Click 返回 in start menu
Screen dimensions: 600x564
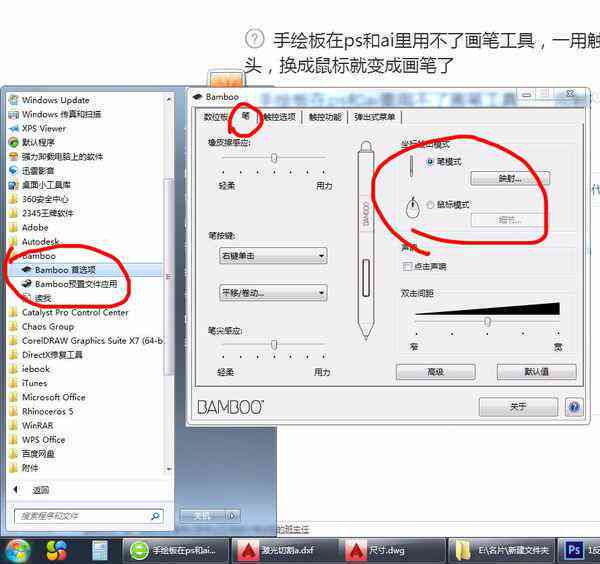41,490
